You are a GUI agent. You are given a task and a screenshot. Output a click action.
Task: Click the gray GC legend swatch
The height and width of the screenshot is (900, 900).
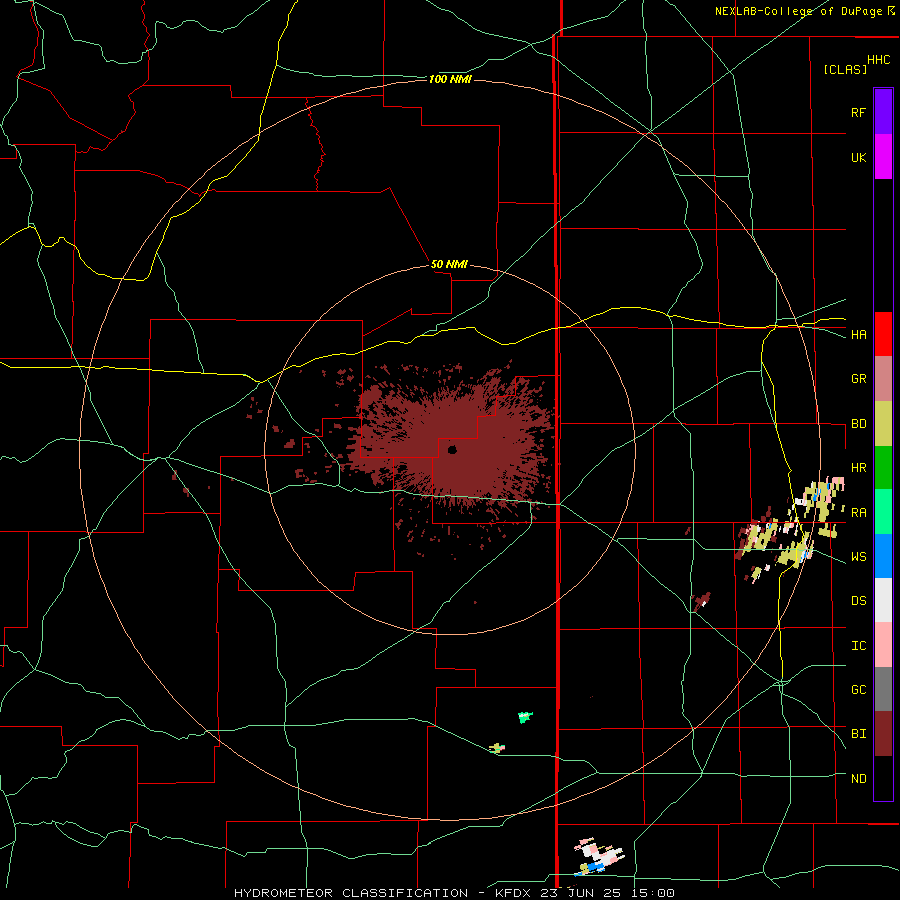883,689
